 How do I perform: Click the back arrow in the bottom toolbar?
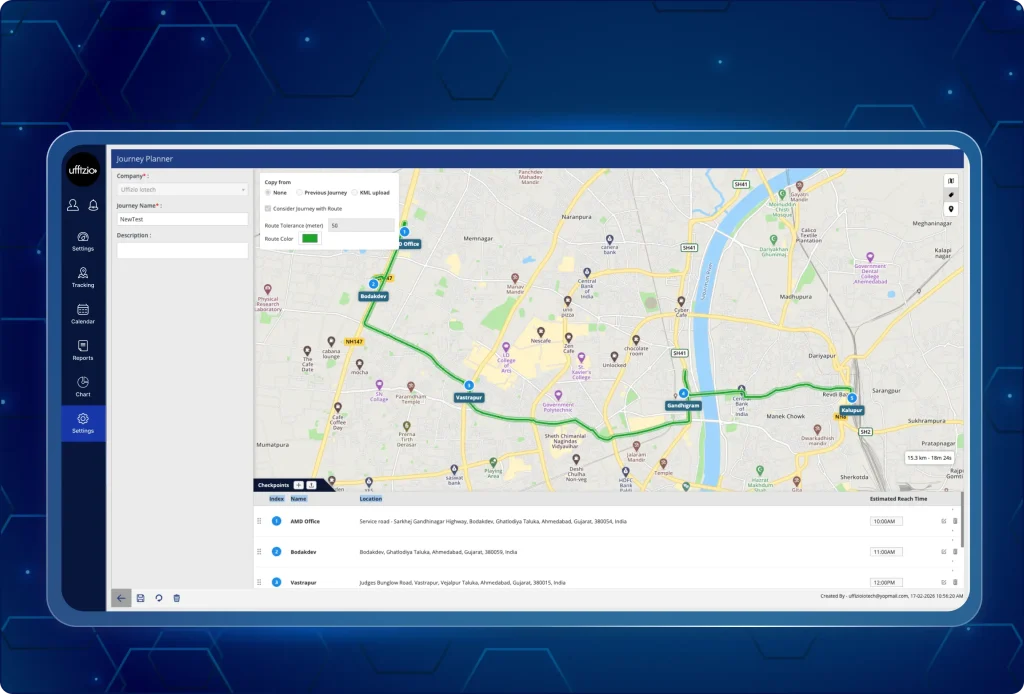pos(121,597)
